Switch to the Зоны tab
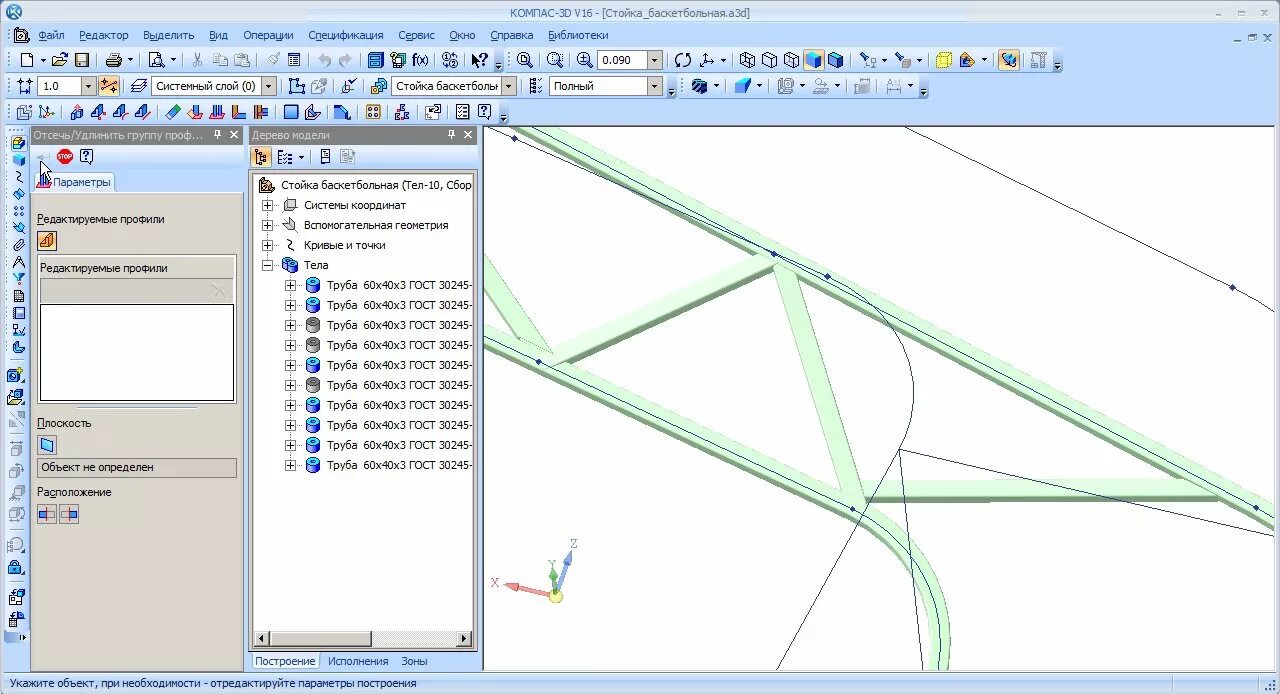The height and width of the screenshot is (694, 1280). coord(414,661)
